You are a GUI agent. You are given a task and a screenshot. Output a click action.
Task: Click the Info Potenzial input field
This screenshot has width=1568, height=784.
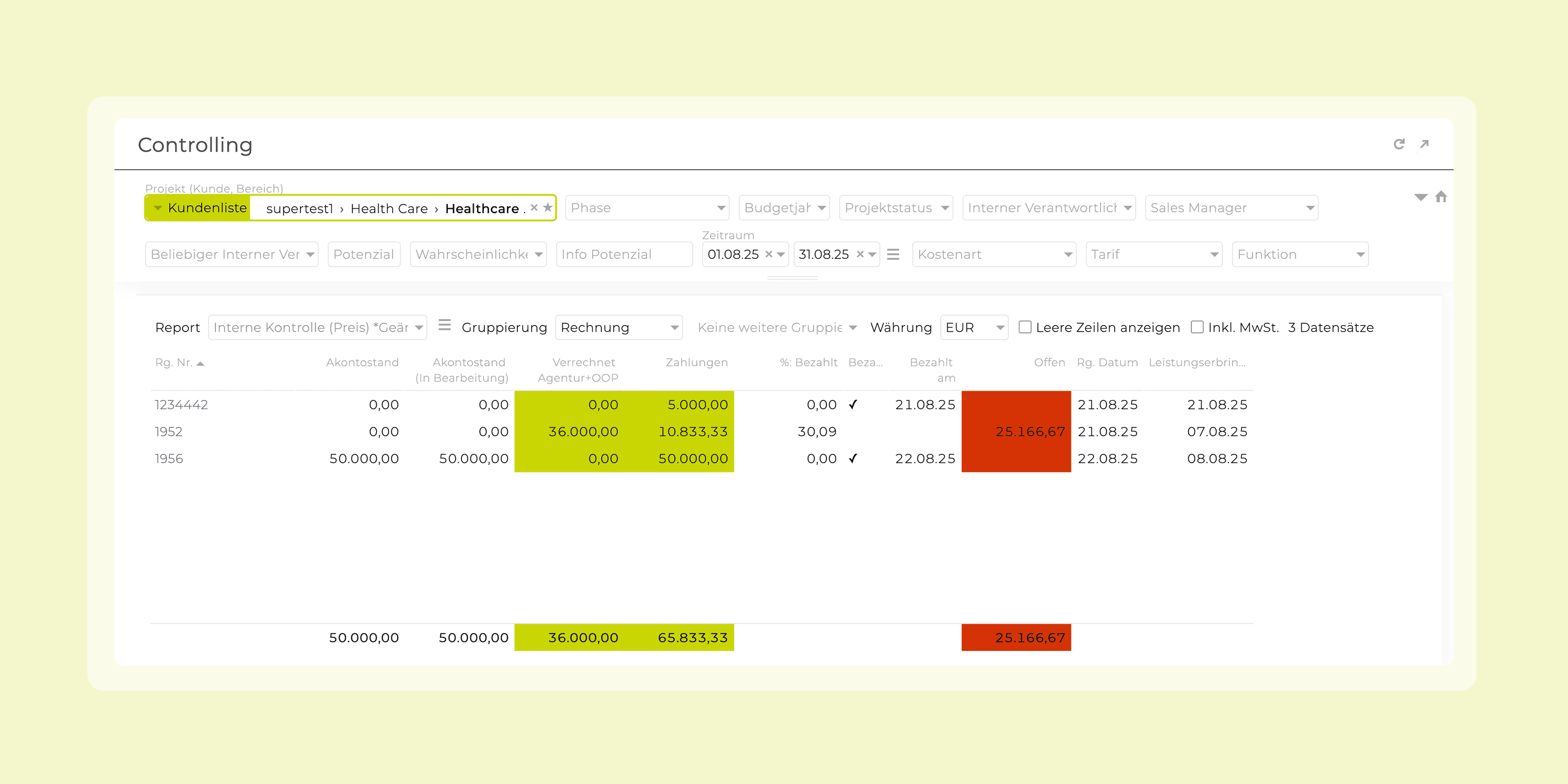(x=624, y=254)
